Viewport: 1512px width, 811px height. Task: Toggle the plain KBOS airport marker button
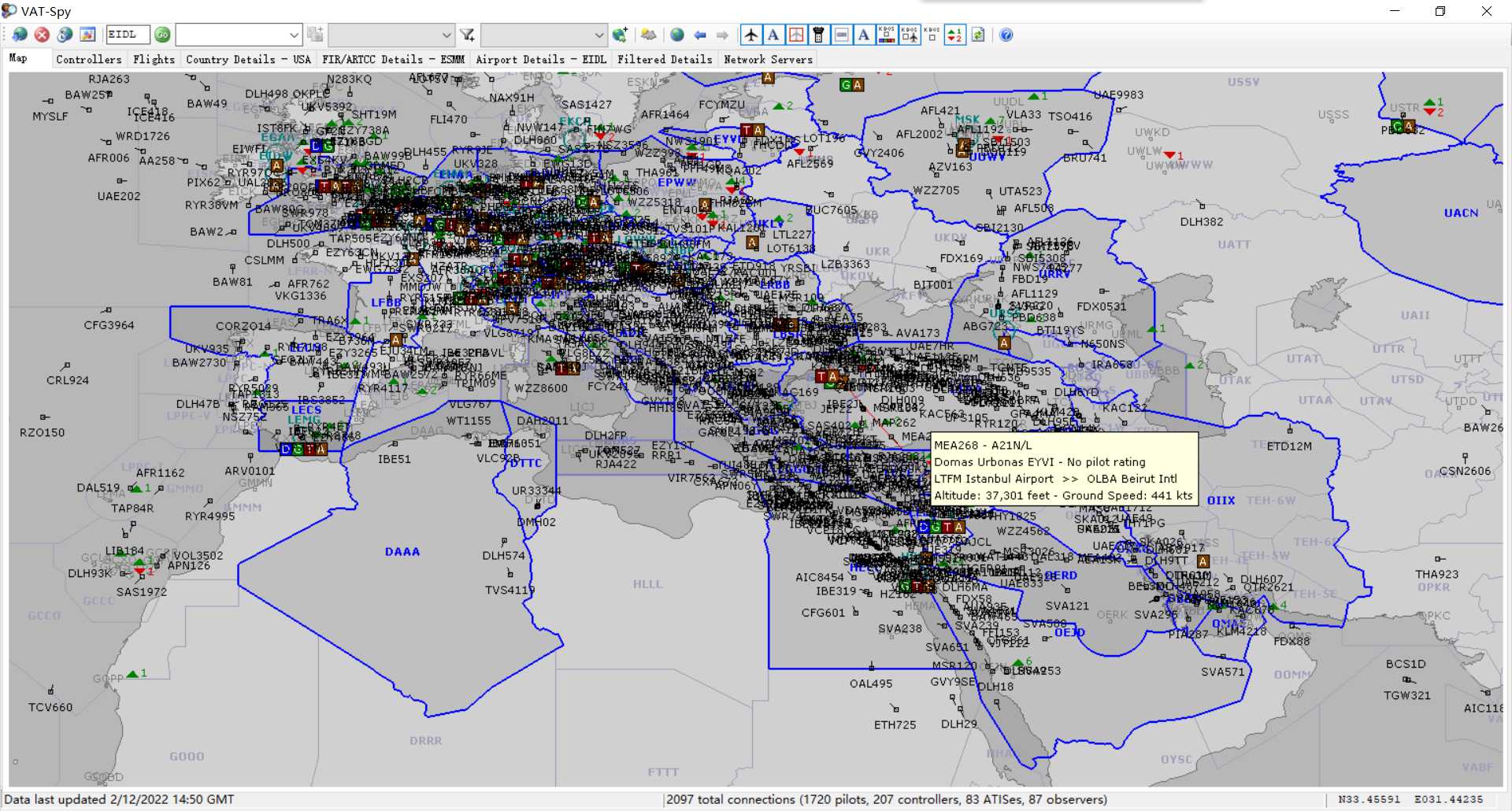point(932,35)
